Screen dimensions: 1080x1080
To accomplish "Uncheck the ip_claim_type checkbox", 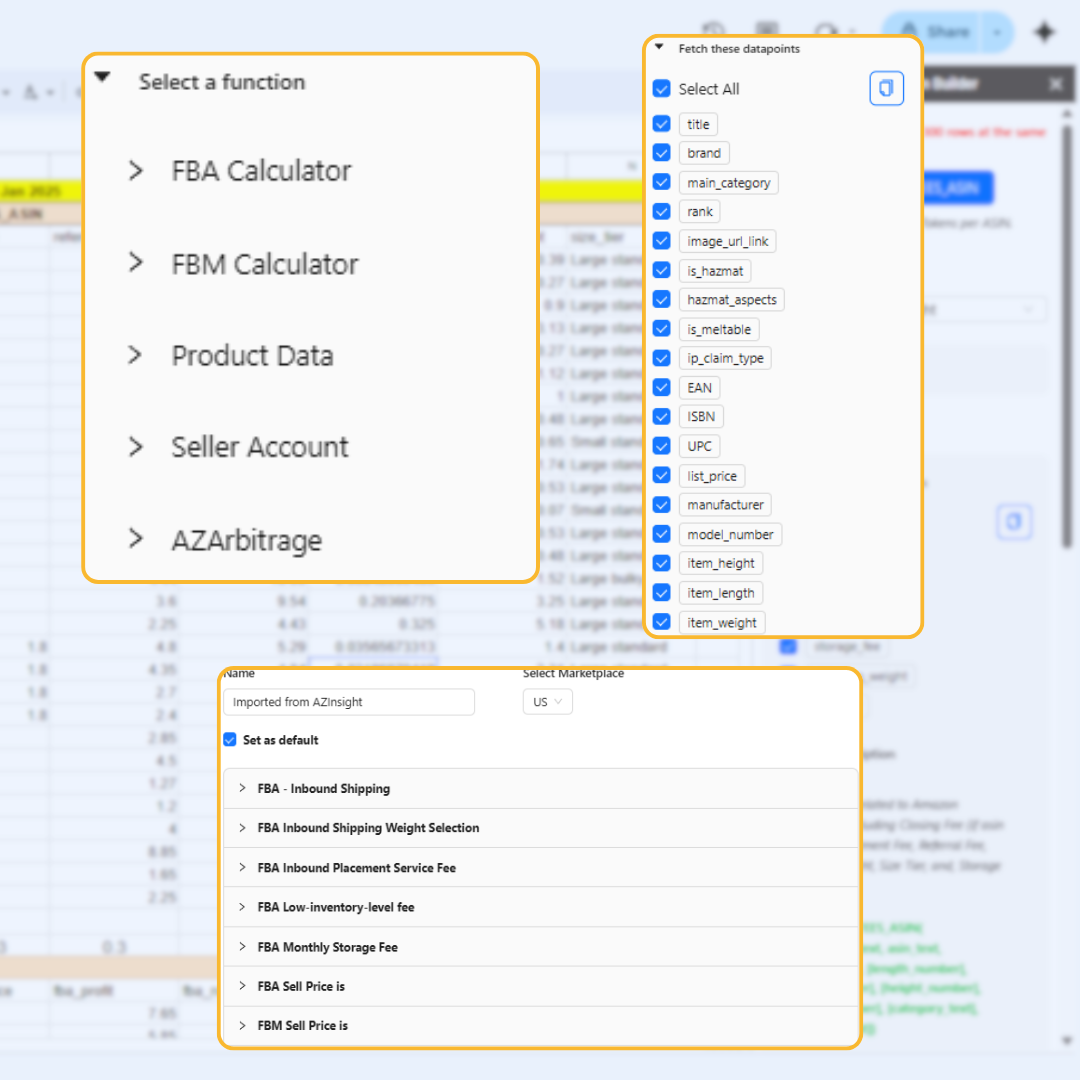I will [661, 358].
